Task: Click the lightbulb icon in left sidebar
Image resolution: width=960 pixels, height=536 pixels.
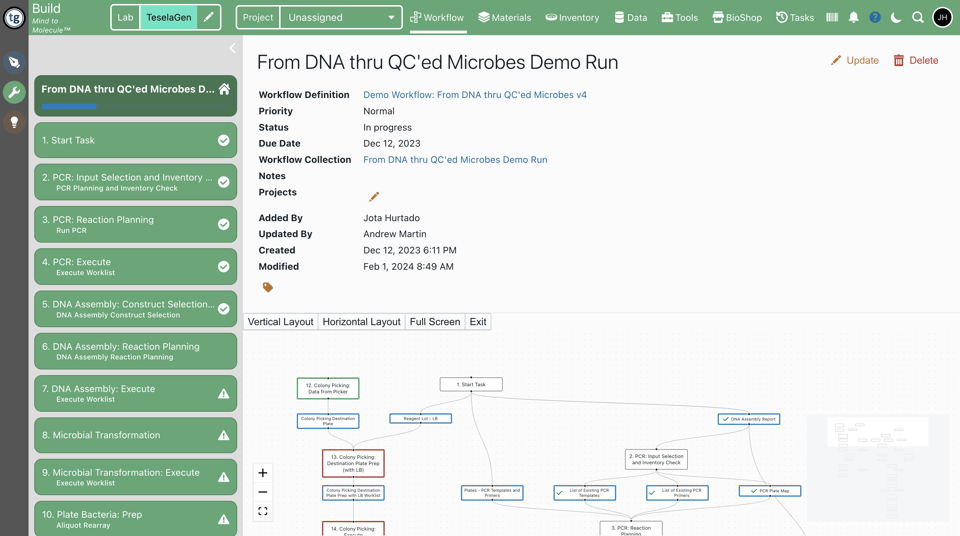Action: pos(14,122)
